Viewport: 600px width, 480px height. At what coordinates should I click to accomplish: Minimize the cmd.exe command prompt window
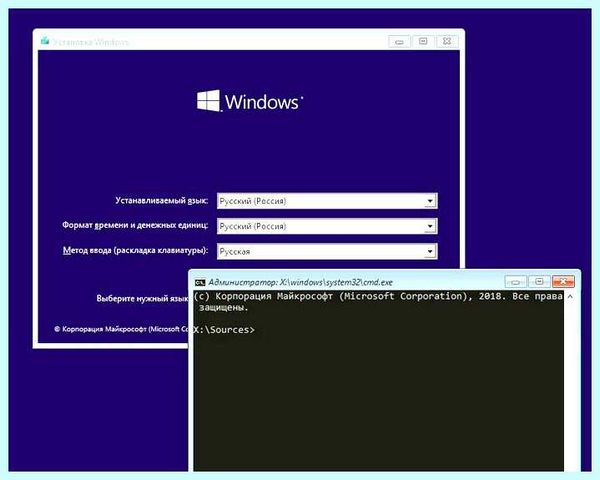515,282
